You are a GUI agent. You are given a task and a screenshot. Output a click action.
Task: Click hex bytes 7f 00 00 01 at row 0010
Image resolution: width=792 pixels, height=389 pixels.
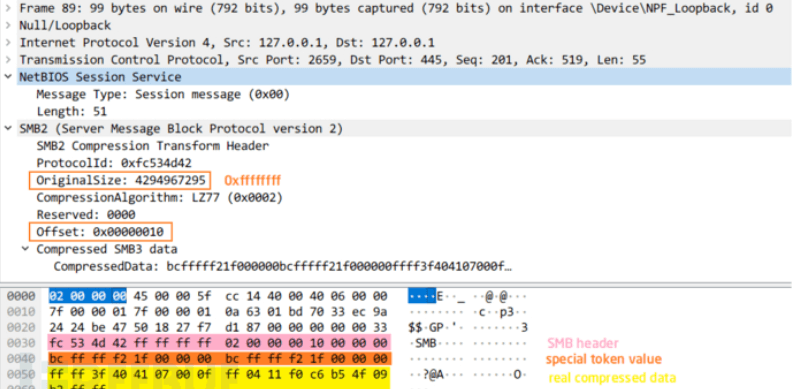click(x=87, y=311)
